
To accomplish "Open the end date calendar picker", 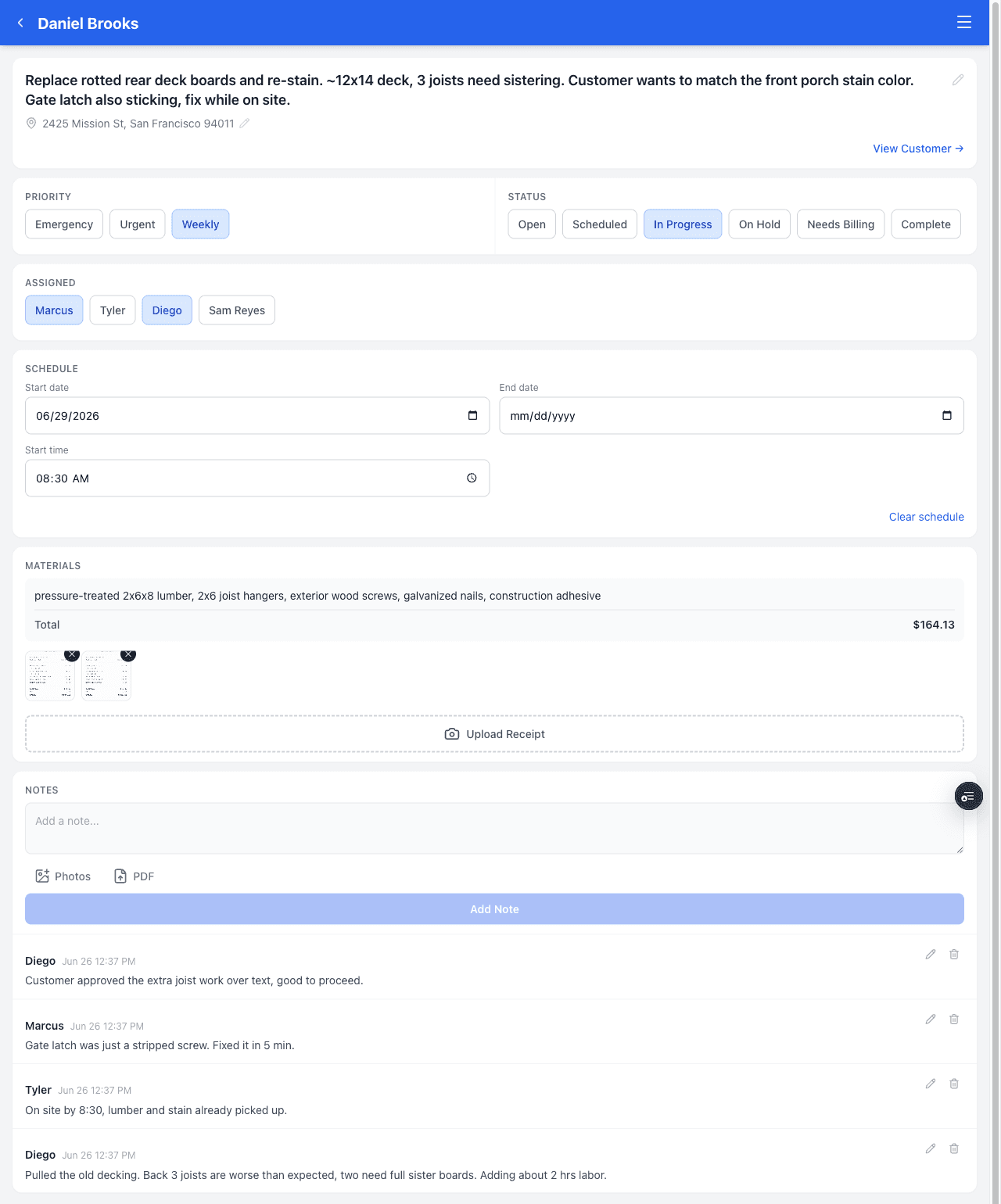I will (x=947, y=415).
